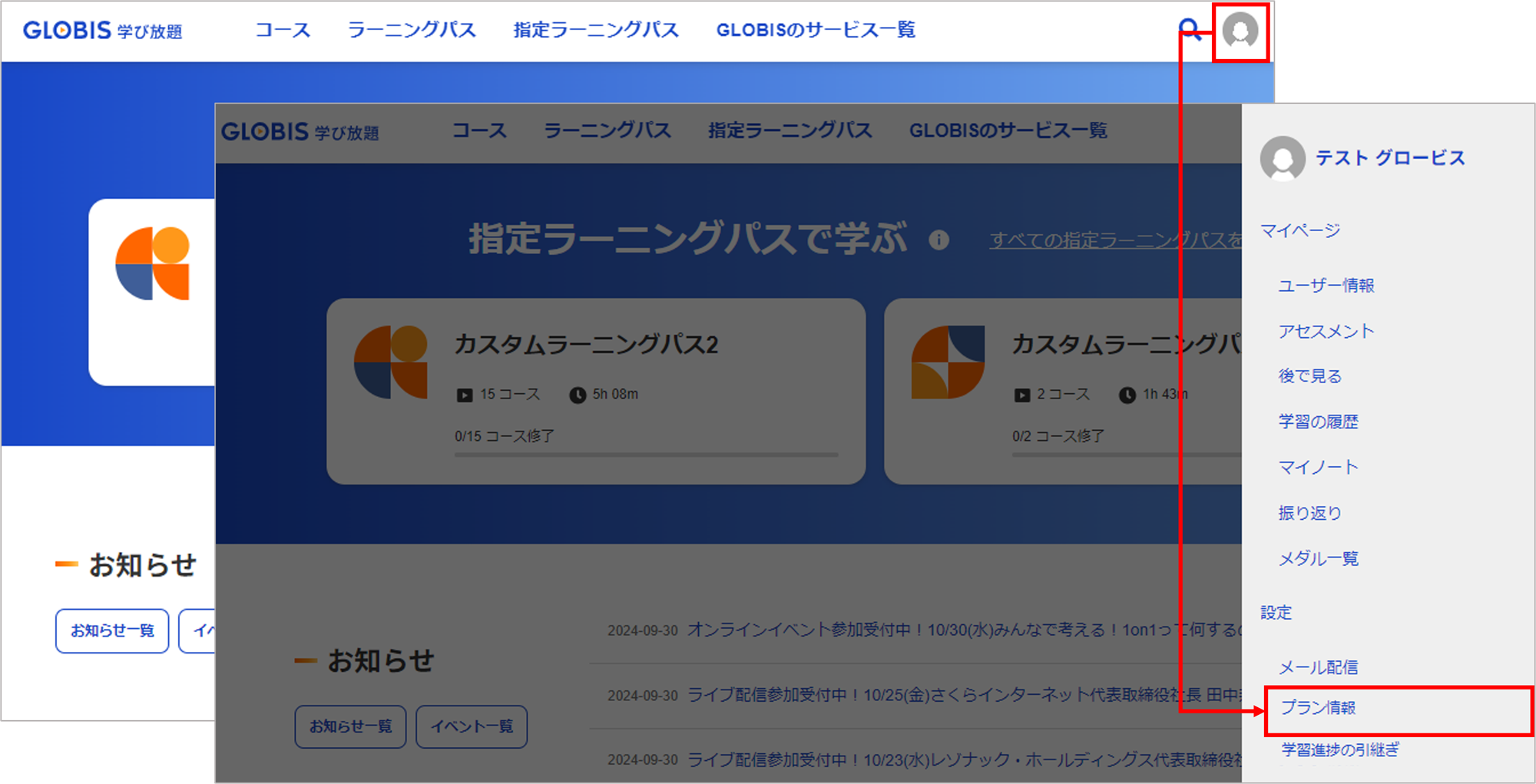Open the search magnifier in the top header
Screen dimensions: 1536x784
[x=1190, y=30]
